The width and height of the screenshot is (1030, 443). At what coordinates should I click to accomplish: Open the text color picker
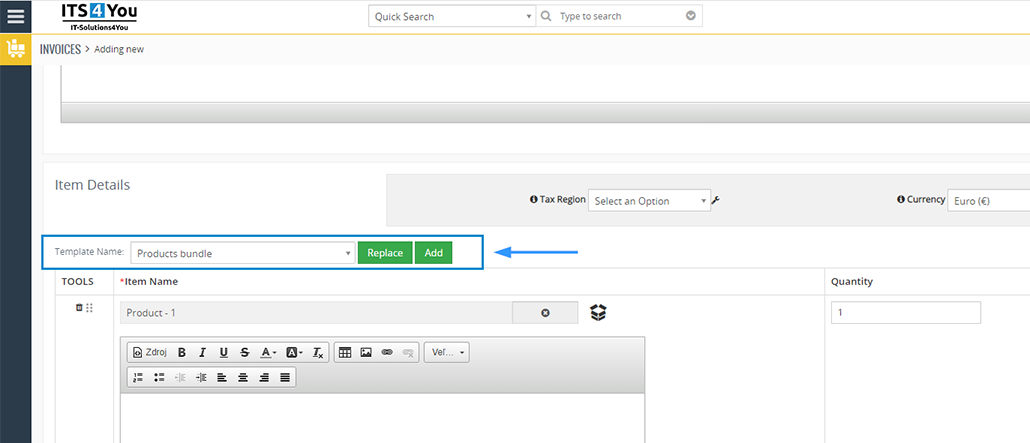pos(268,353)
